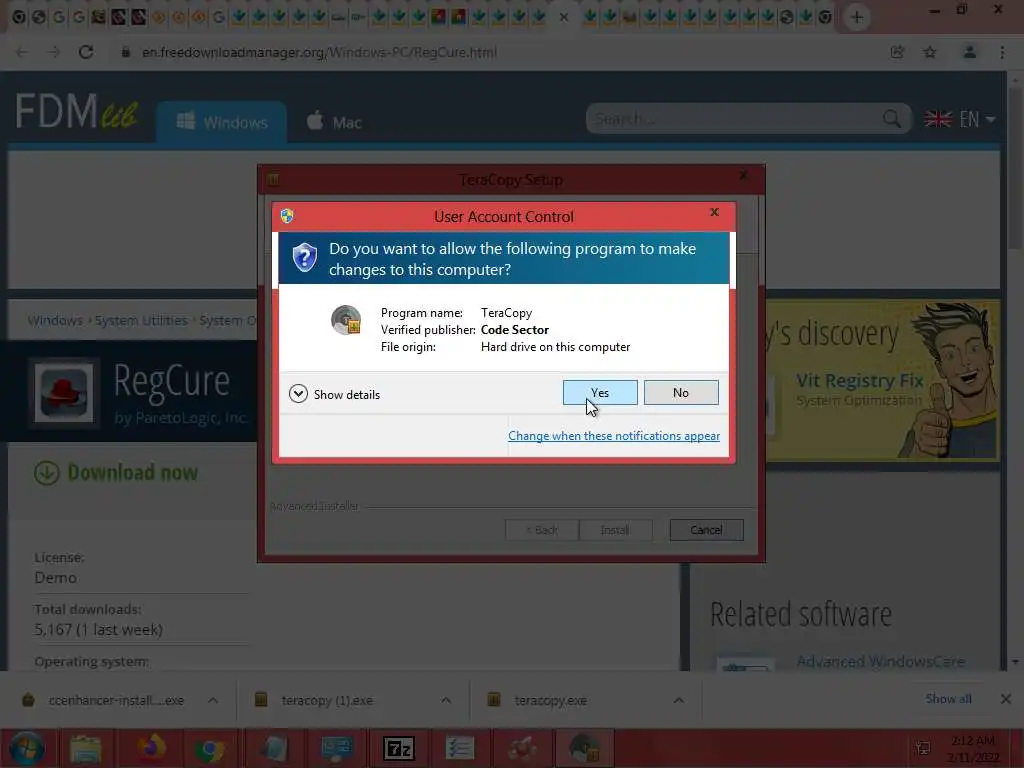Close the Chrome downloads bar

1006,699
